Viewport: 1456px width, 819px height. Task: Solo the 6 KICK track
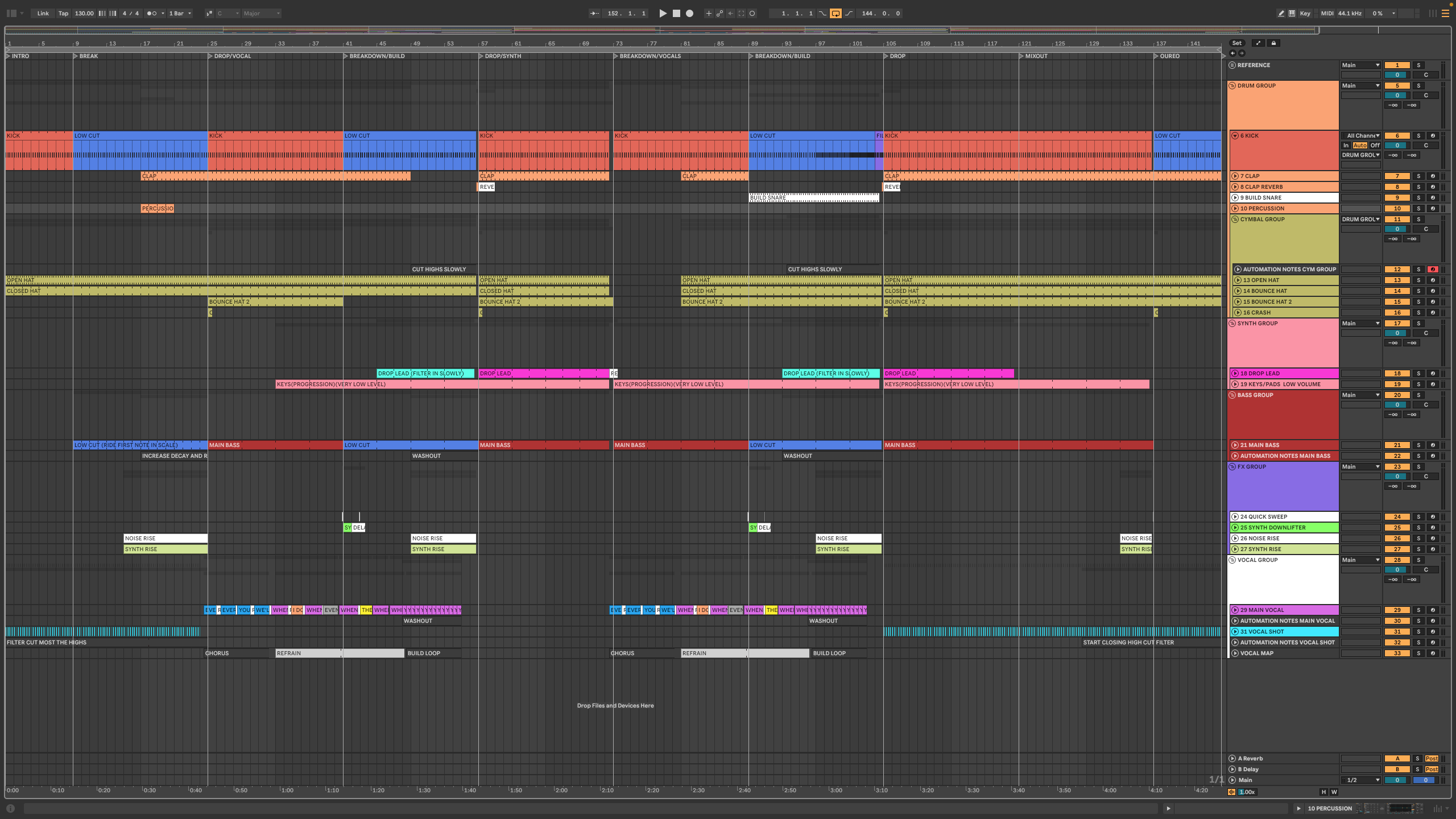tap(1418, 136)
